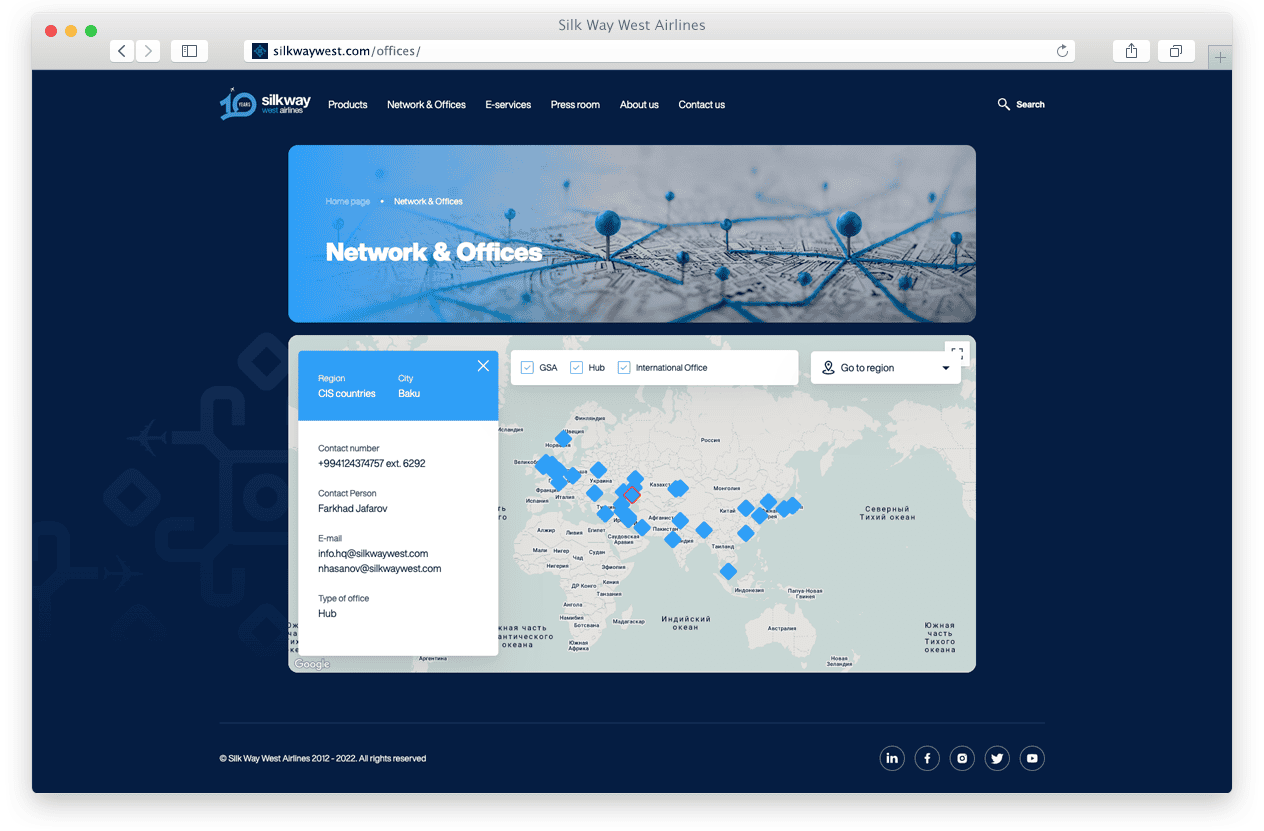Click the map marker near Ukraine
The height and width of the screenshot is (831, 1264).
pyautogui.click(x=598, y=469)
